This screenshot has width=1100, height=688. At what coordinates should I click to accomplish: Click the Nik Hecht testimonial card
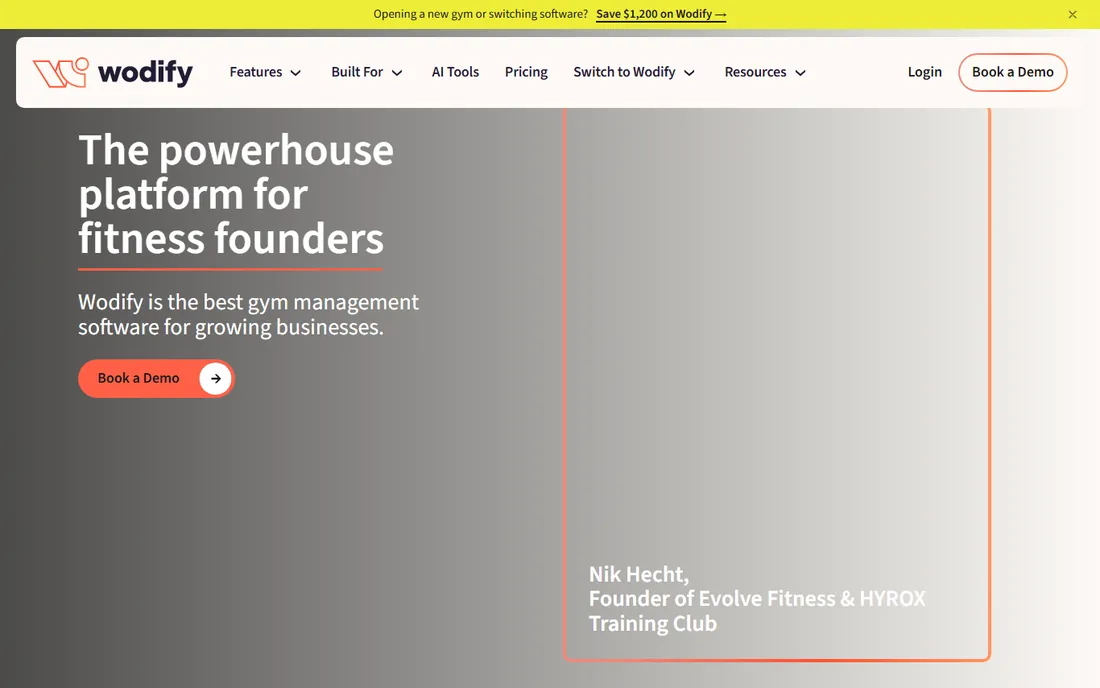point(777,384)
